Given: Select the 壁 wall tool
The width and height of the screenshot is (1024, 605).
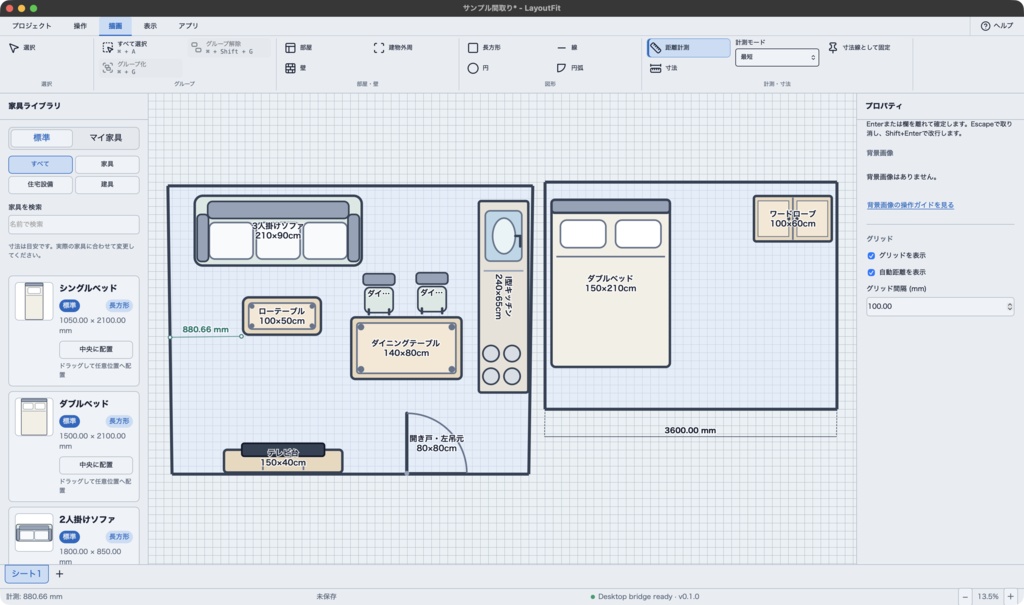Looking at the screenshot, I should click(295, 68).
